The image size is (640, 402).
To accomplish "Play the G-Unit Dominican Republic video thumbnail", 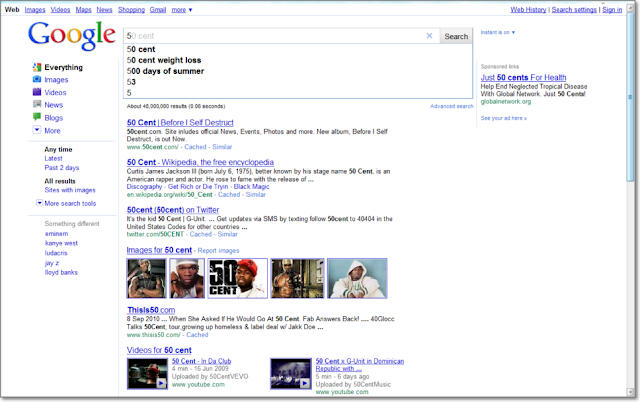I will click(291, 373).
